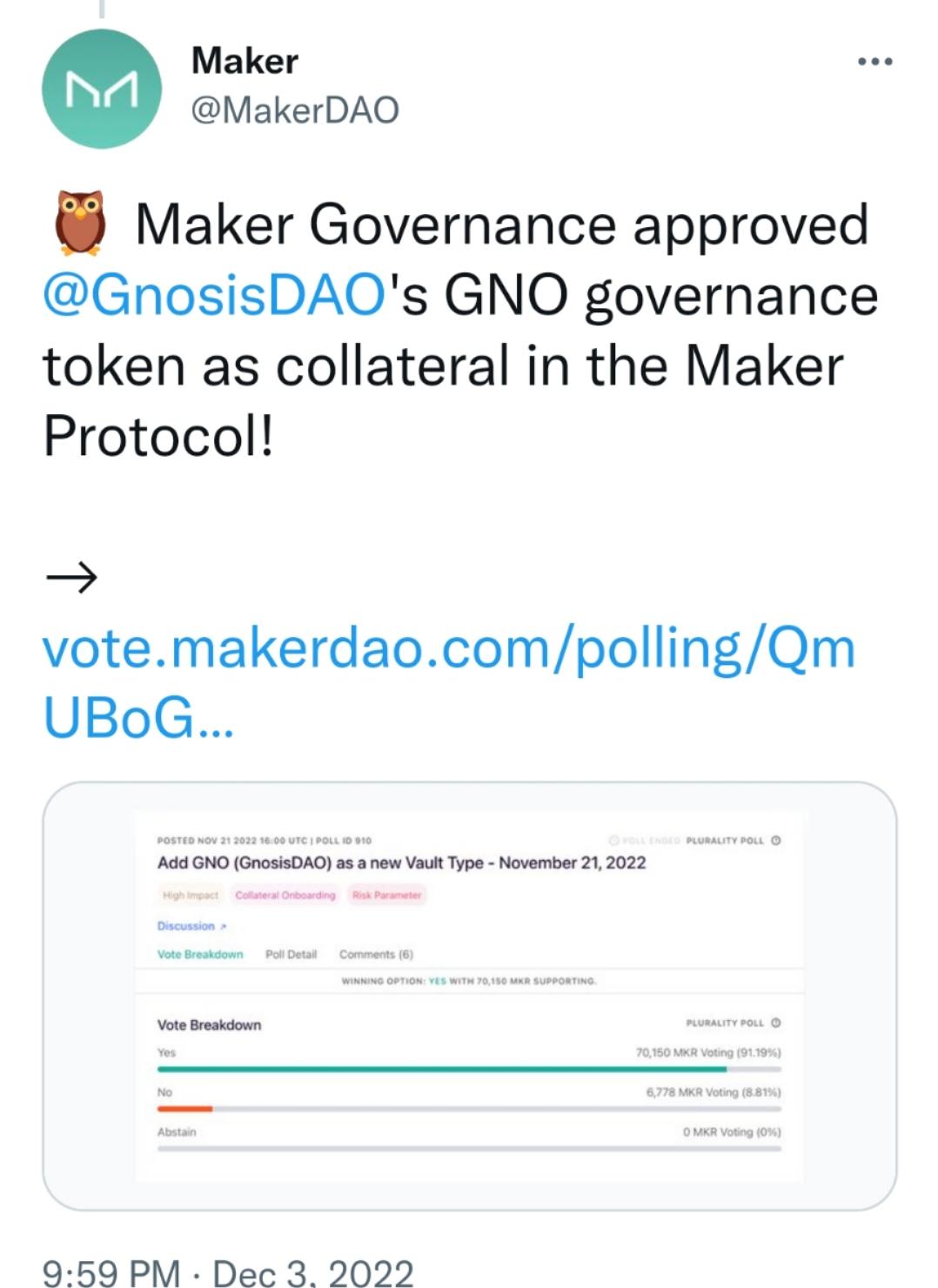Switch to the Poll Detail tab
The width and height of the screenshot is (938, 1288).
click(292, 954)
